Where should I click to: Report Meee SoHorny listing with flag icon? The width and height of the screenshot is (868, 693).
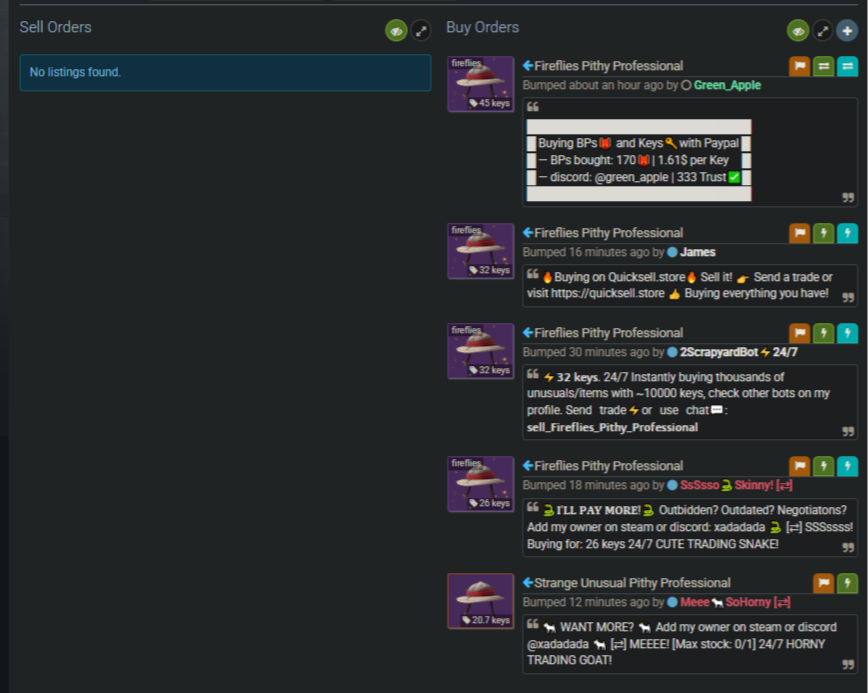[824, 583]
